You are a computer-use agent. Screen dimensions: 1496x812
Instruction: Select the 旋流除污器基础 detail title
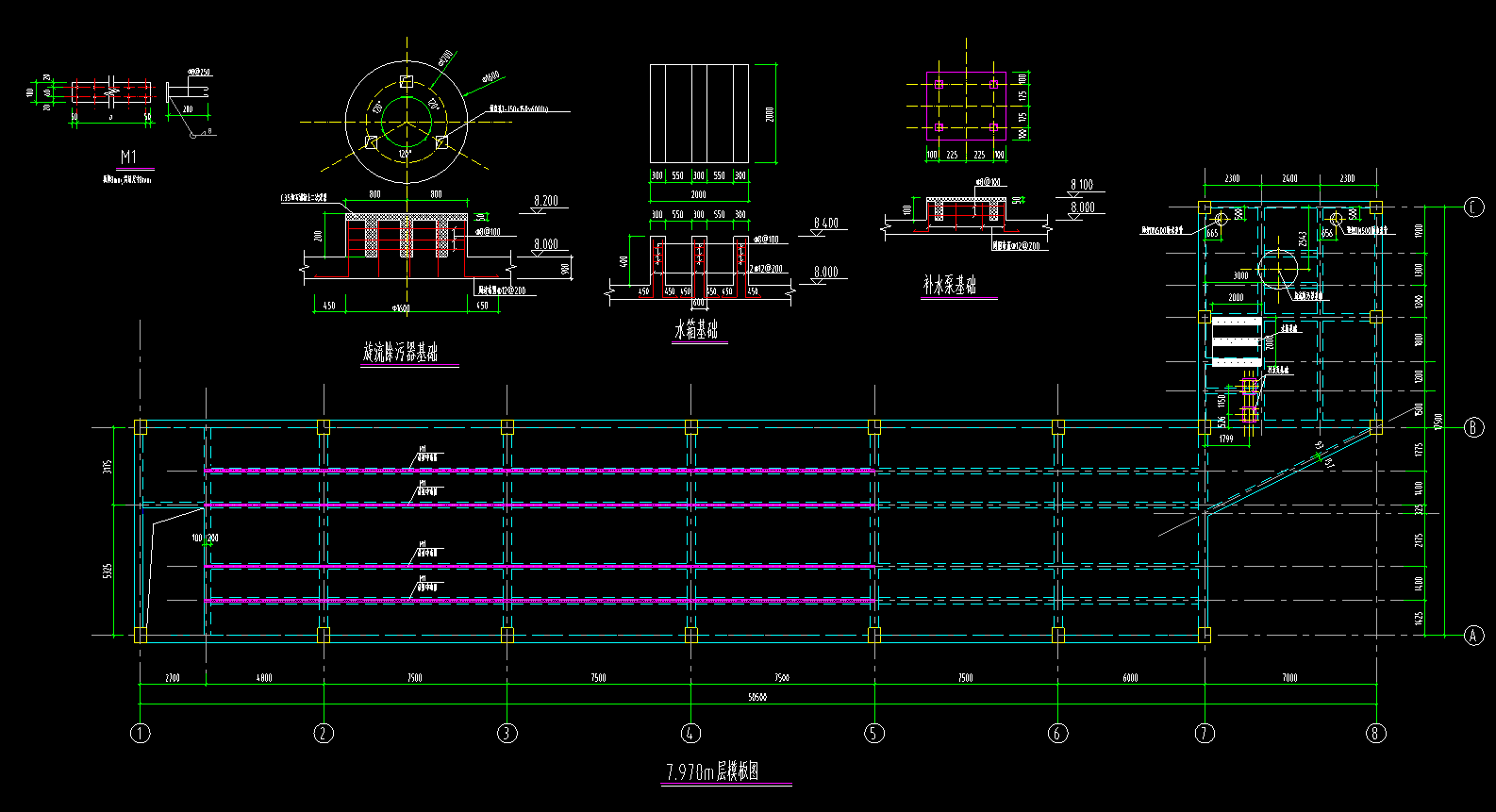tap(400, 353)
